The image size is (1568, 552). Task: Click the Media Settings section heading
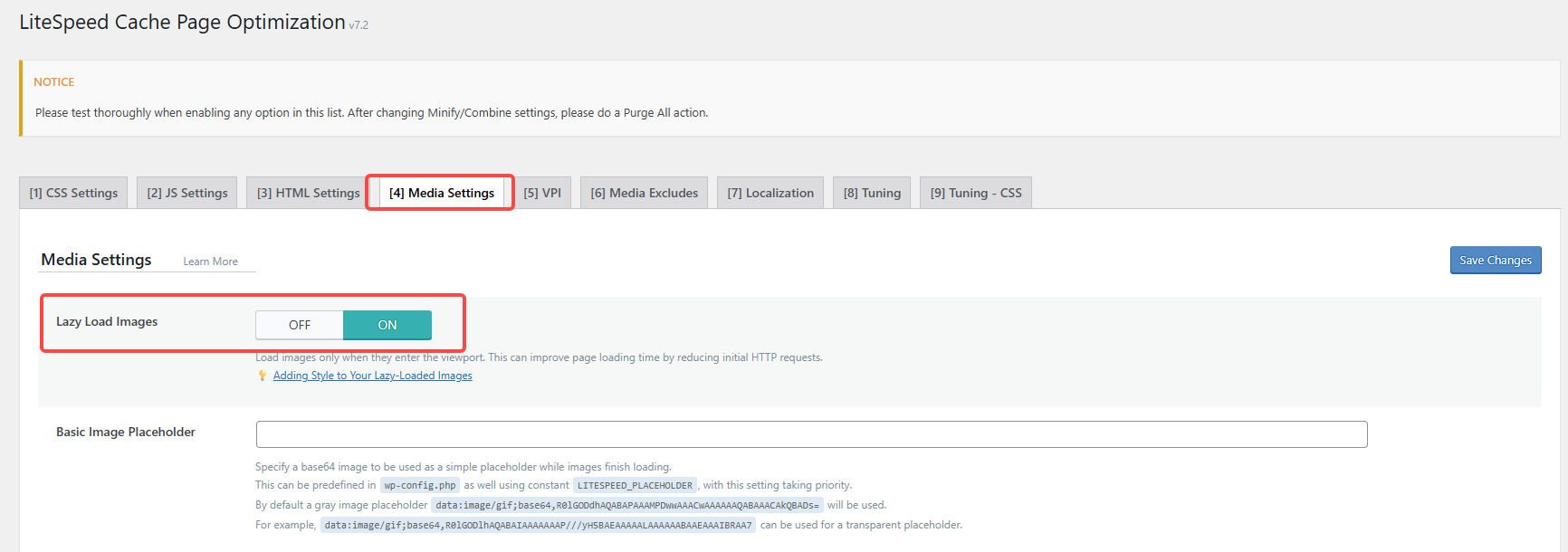(96, 260)
